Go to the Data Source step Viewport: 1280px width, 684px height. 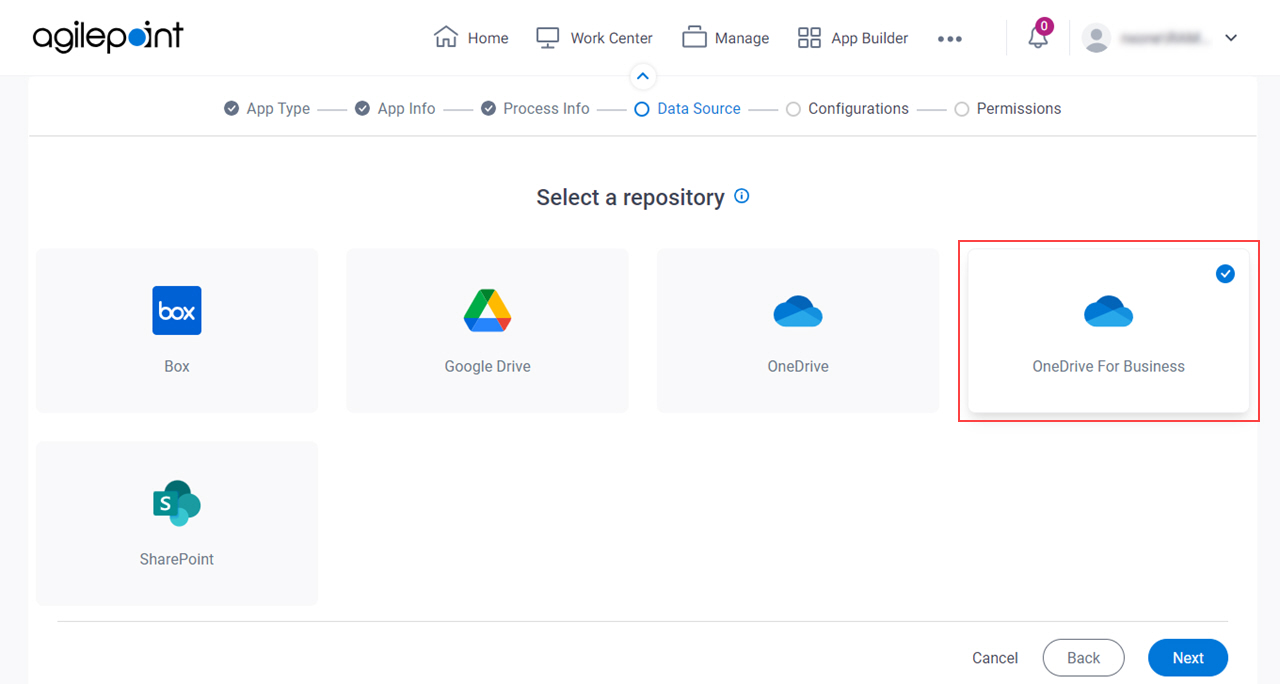688,108
